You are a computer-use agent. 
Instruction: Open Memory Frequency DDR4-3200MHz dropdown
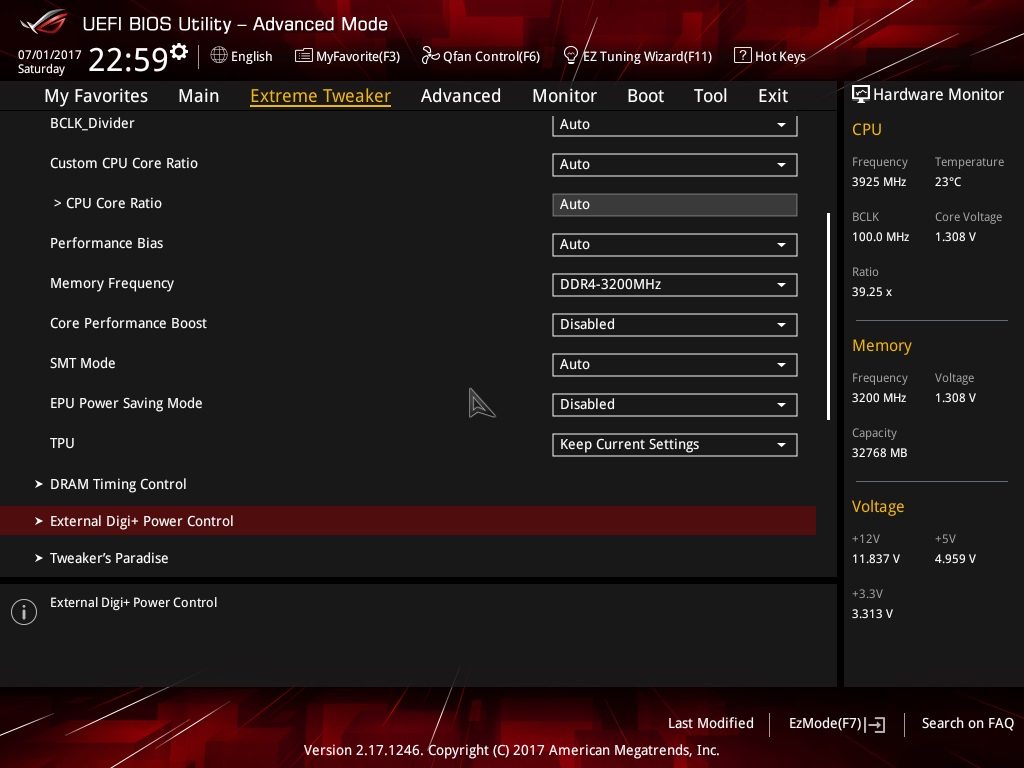[675, 285]
